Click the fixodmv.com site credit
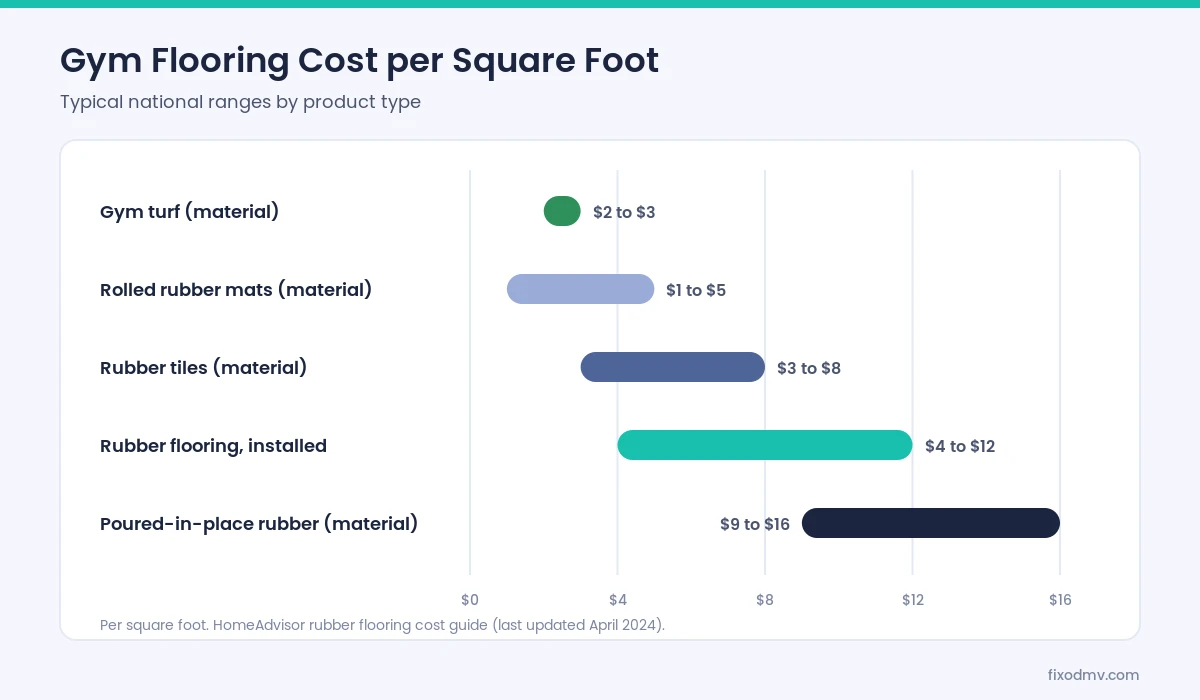 [1093, 675]
